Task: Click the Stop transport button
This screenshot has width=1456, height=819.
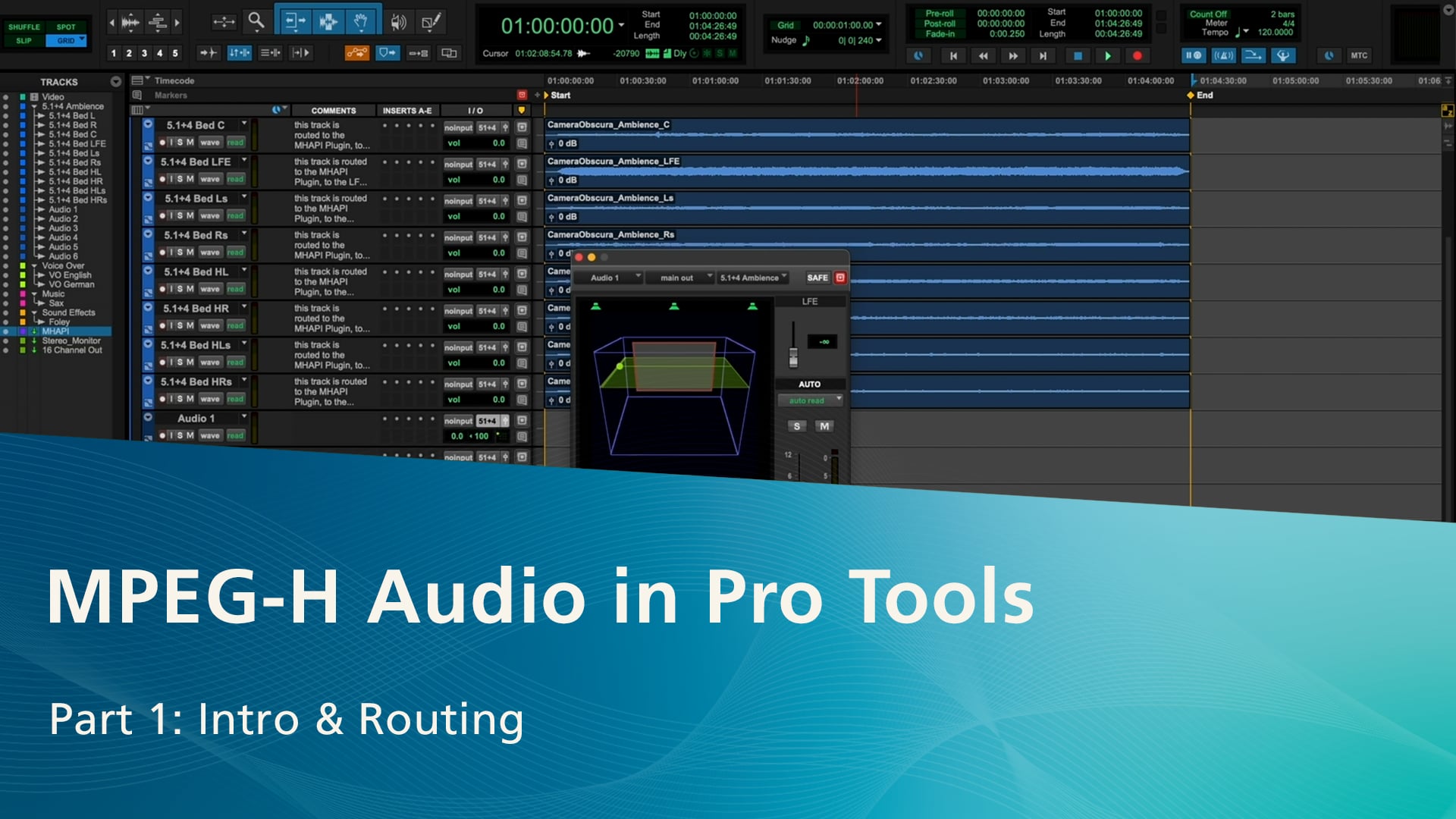Action: pyautogui.click(x=1078, y=55)
